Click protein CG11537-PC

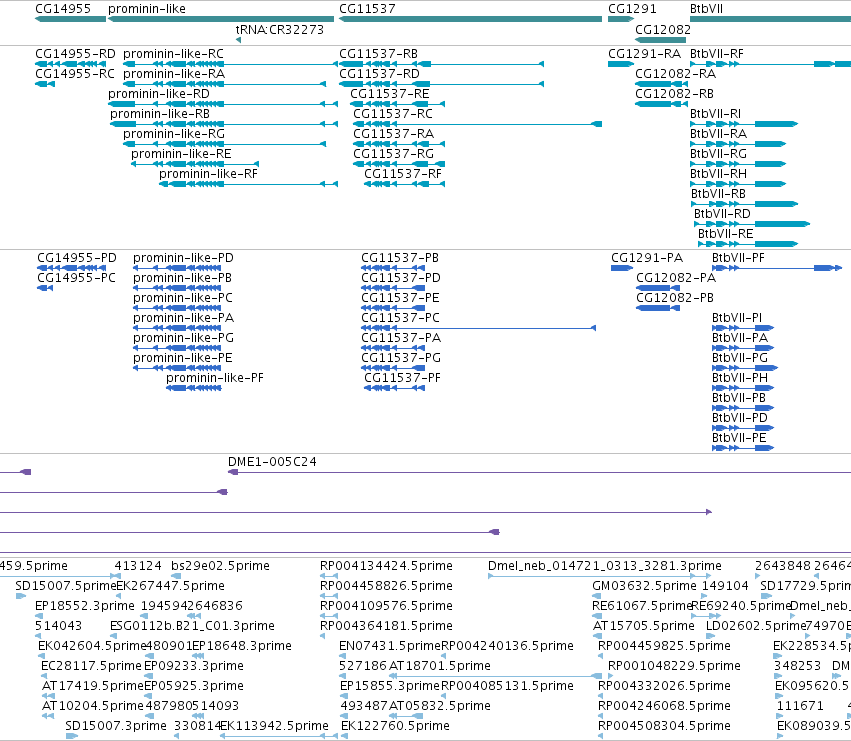[400, 318]
